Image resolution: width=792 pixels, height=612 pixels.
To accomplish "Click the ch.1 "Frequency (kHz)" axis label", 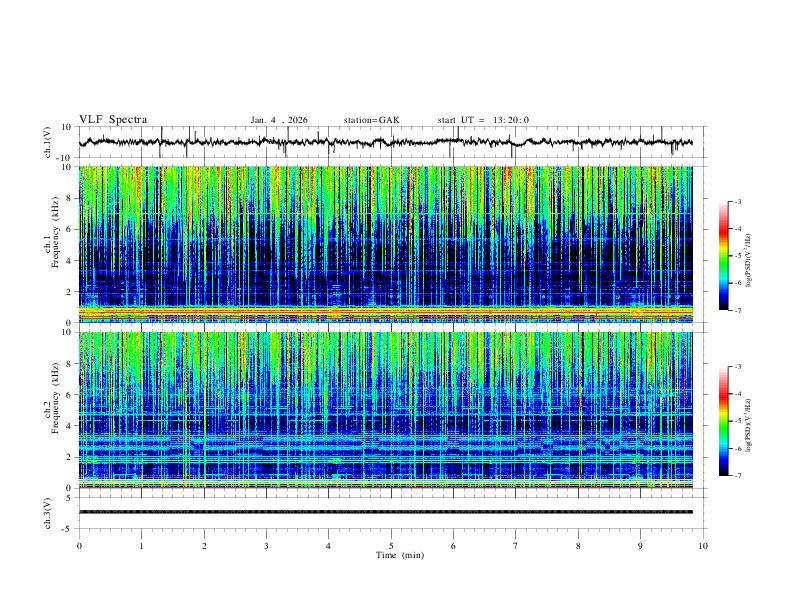I will pos(55,232).
